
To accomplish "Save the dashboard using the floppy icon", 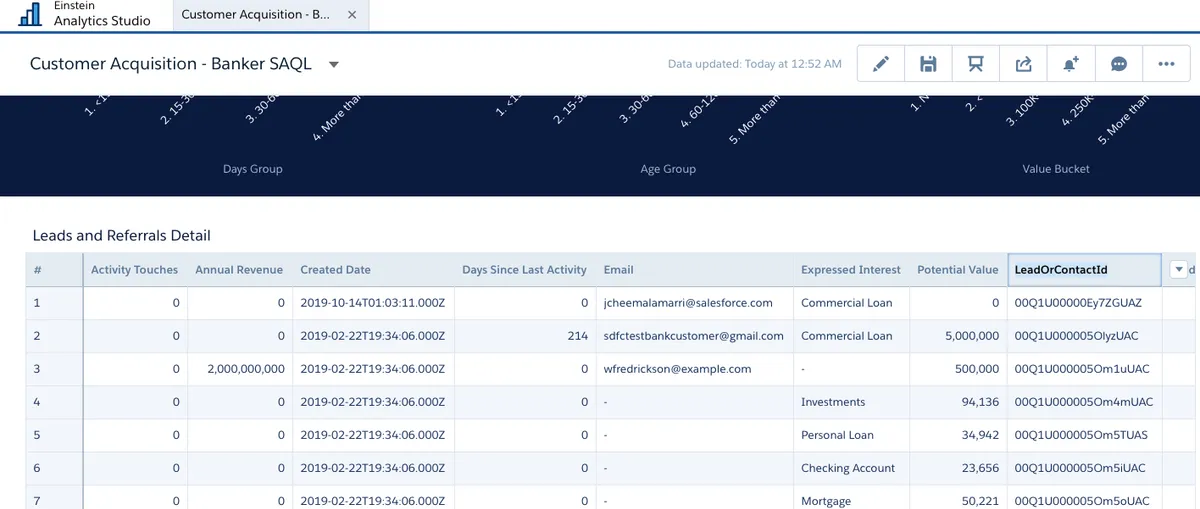I will tap(929, 64).
